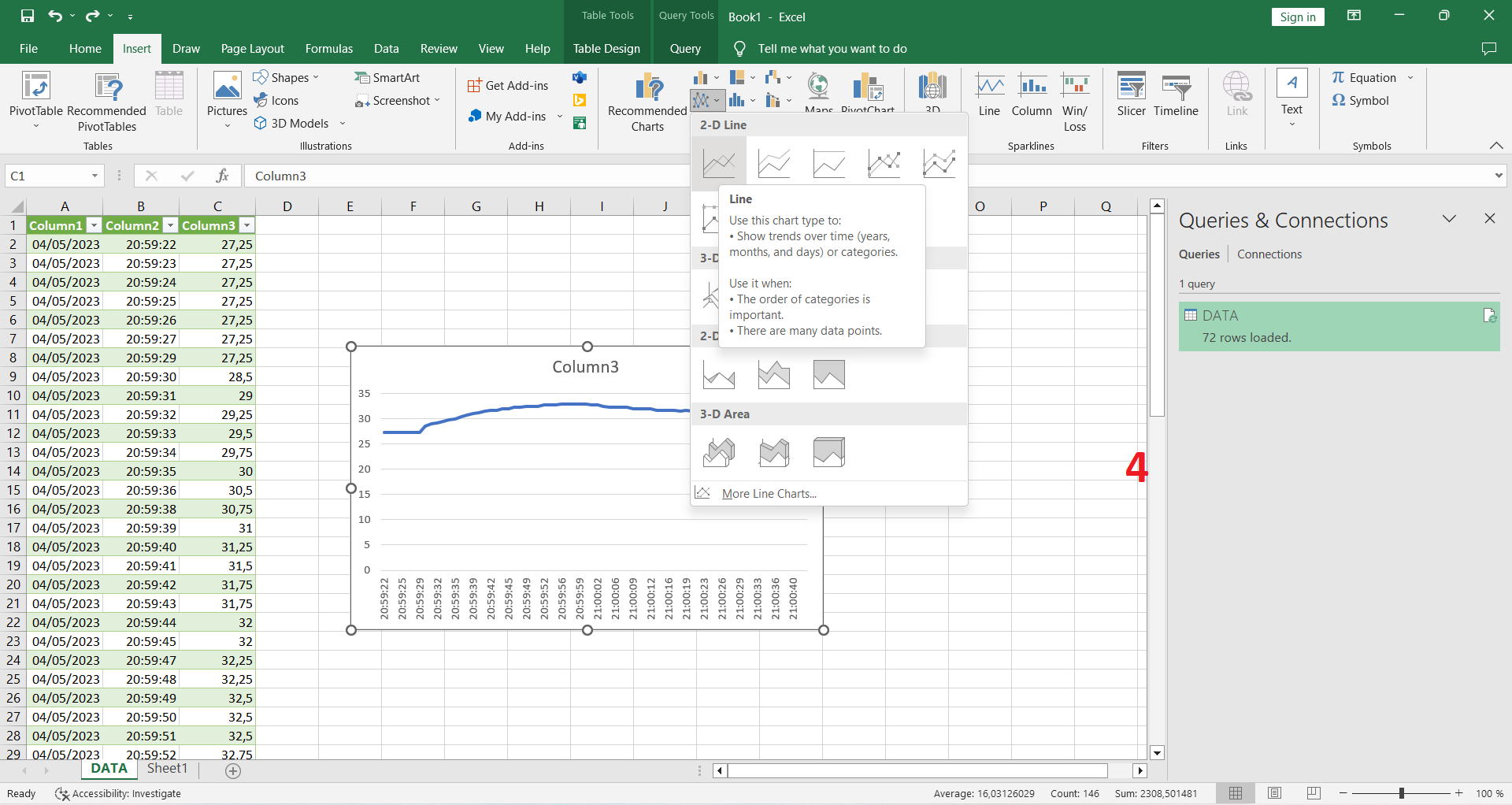Switch to the Formulas ribbon tab
The width and height of the screenshot is (1512, 805).
tap(328, 48)
